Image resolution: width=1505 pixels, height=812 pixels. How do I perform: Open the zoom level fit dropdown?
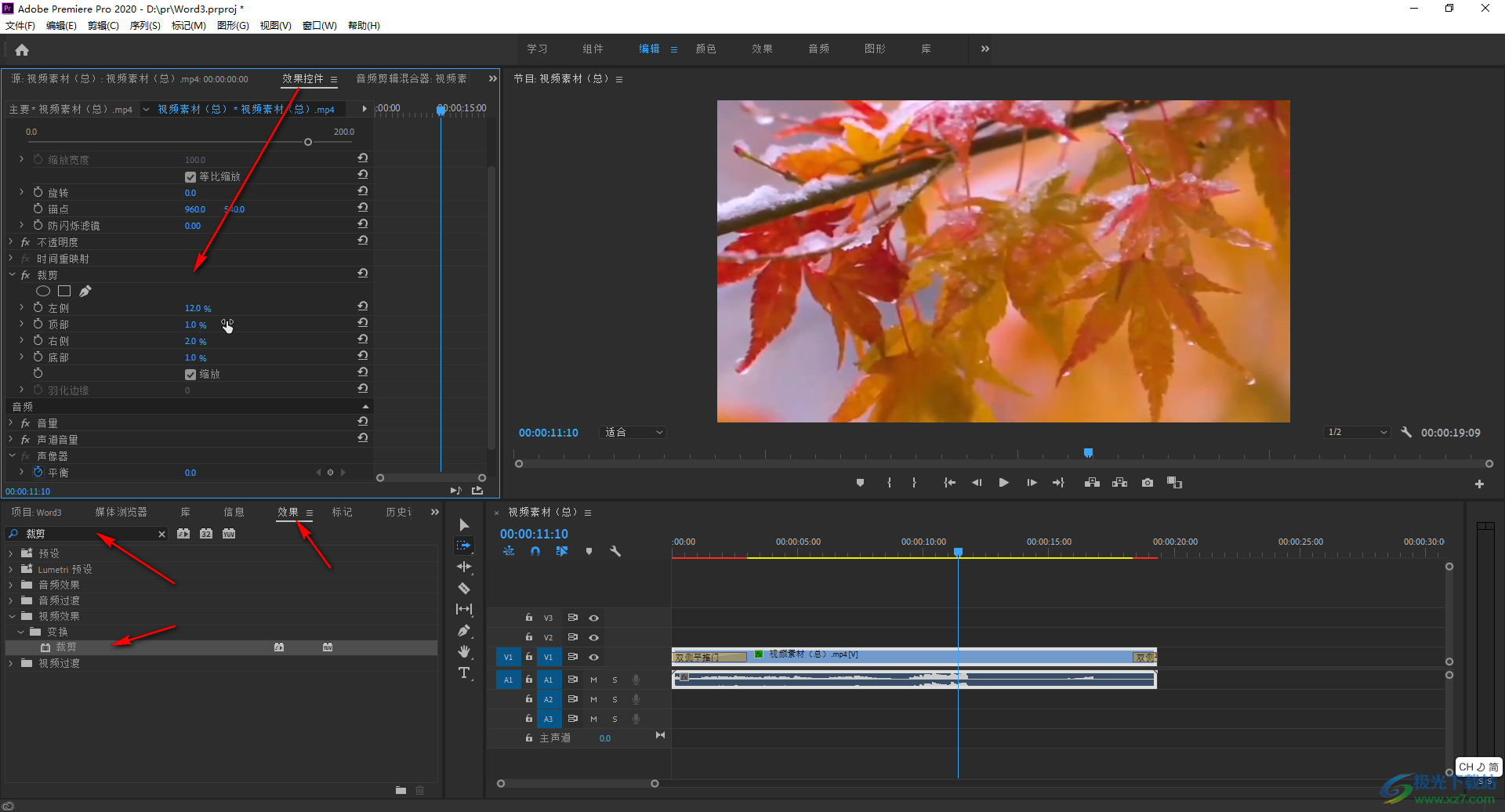pos(633,433)
